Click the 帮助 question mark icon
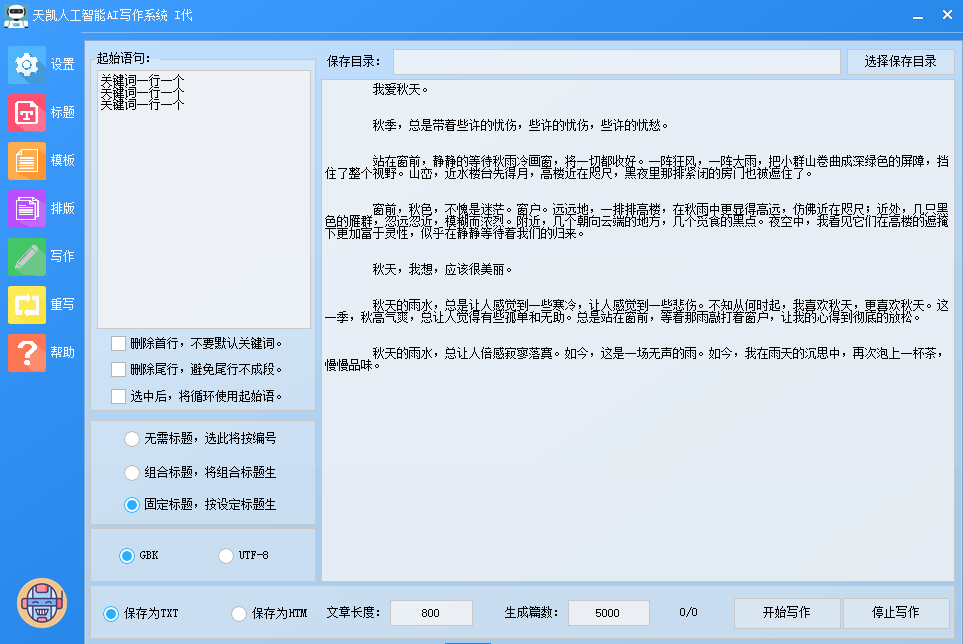The image size is (963, 644). click(x=27, y=352)
